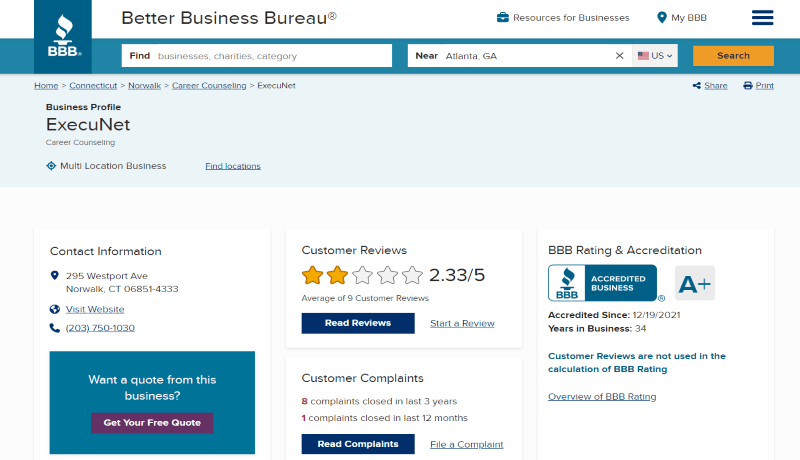Click the Near Atlanta, GA field
Image resolution: width=800 pixels, height=460 pixels.
click(x=519, y=56)
